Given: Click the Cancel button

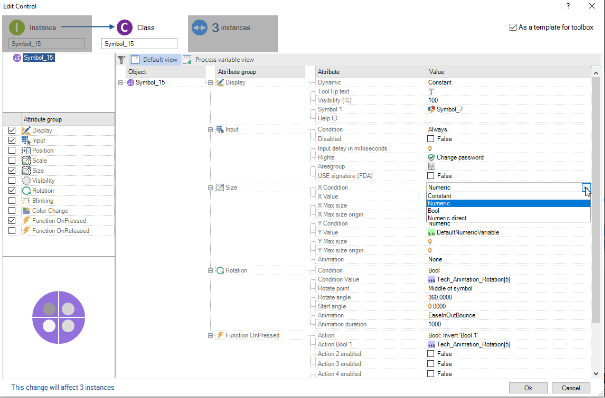Looking at the screenshot, I should click(571, 388).
